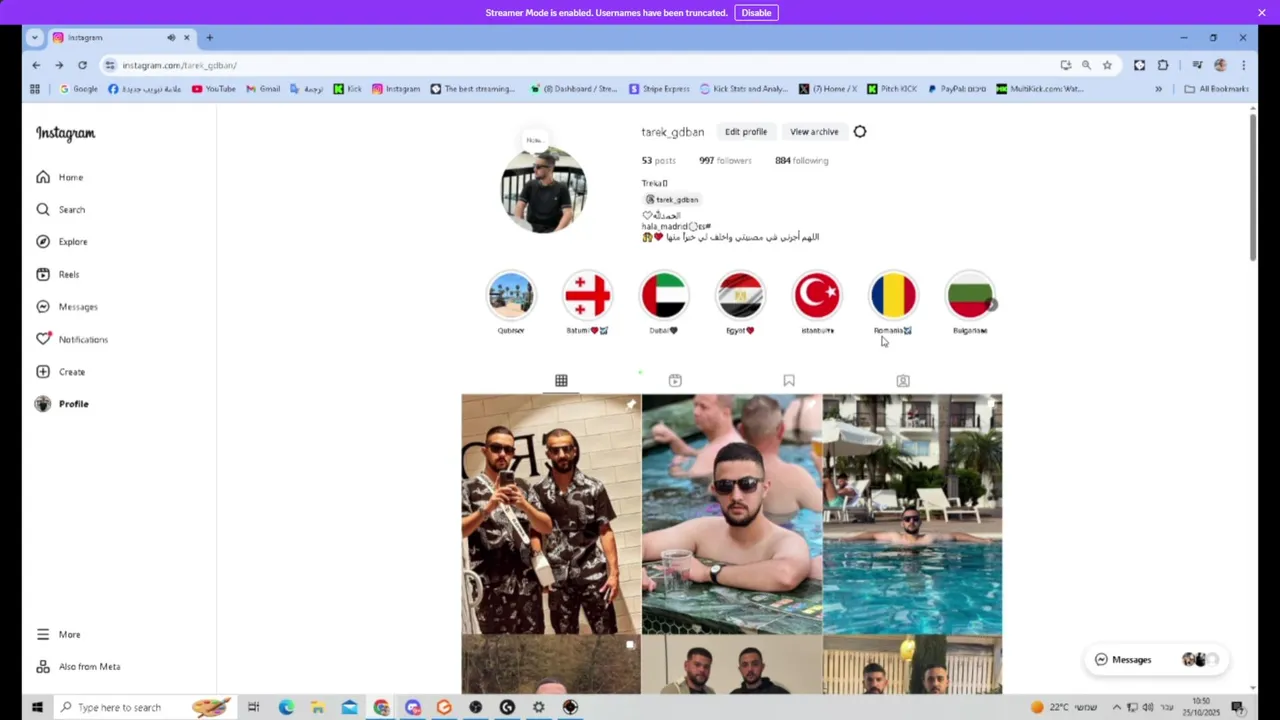
Task: Open Messages in left sidebar
Action: [x=67, y=306]
